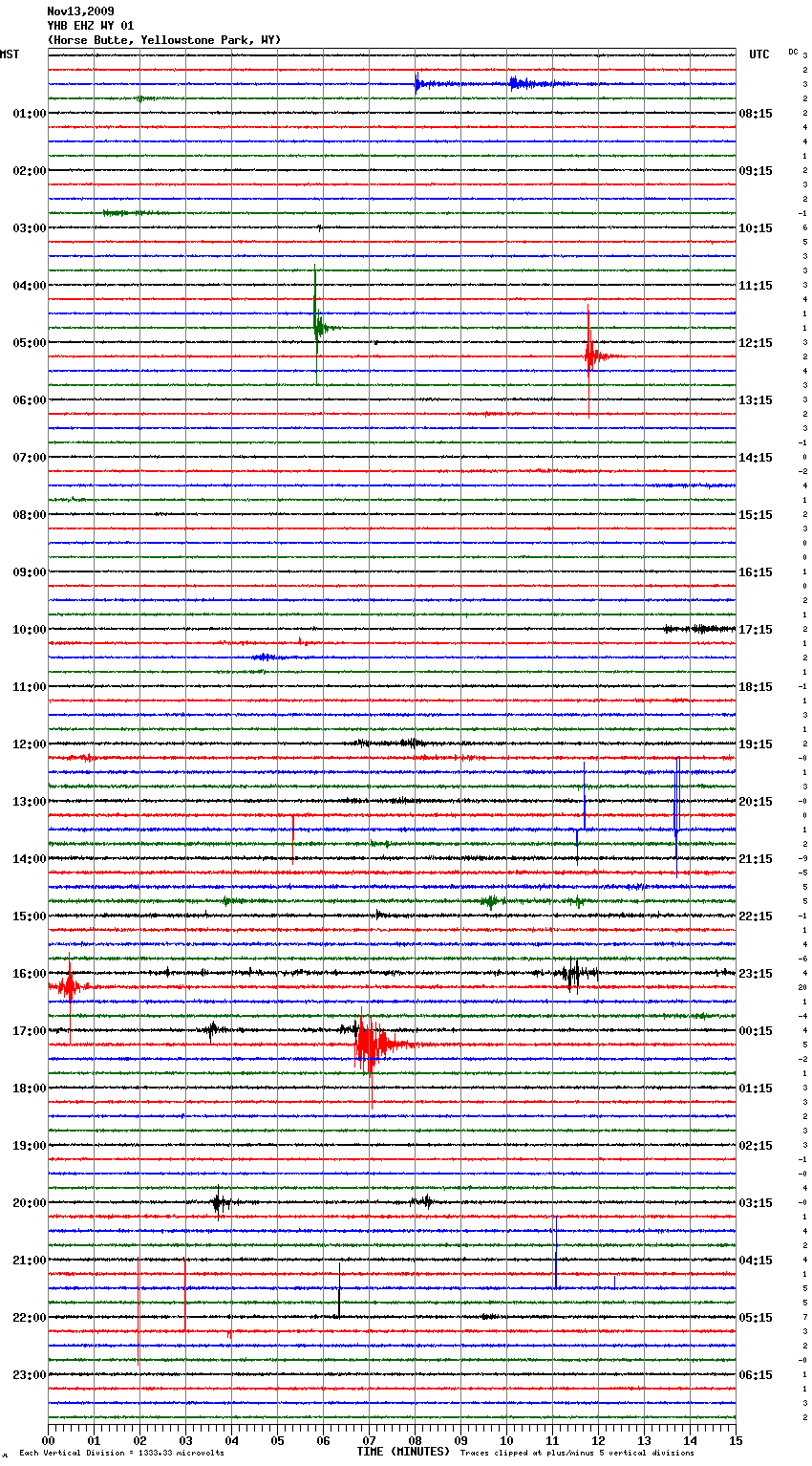
Task: Click the "02:15" UTC time label
Action: [x=756, y=1146]
